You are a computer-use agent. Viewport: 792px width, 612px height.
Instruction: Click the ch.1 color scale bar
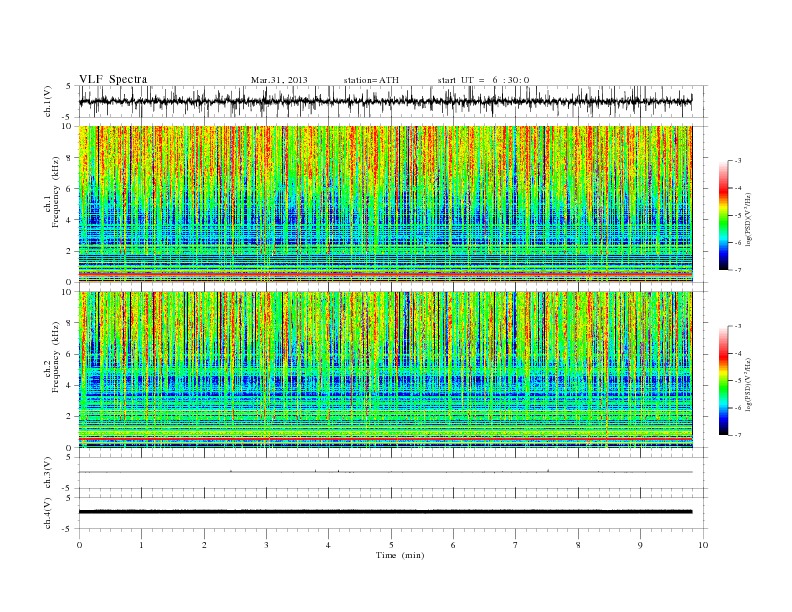tap(723, 215)
